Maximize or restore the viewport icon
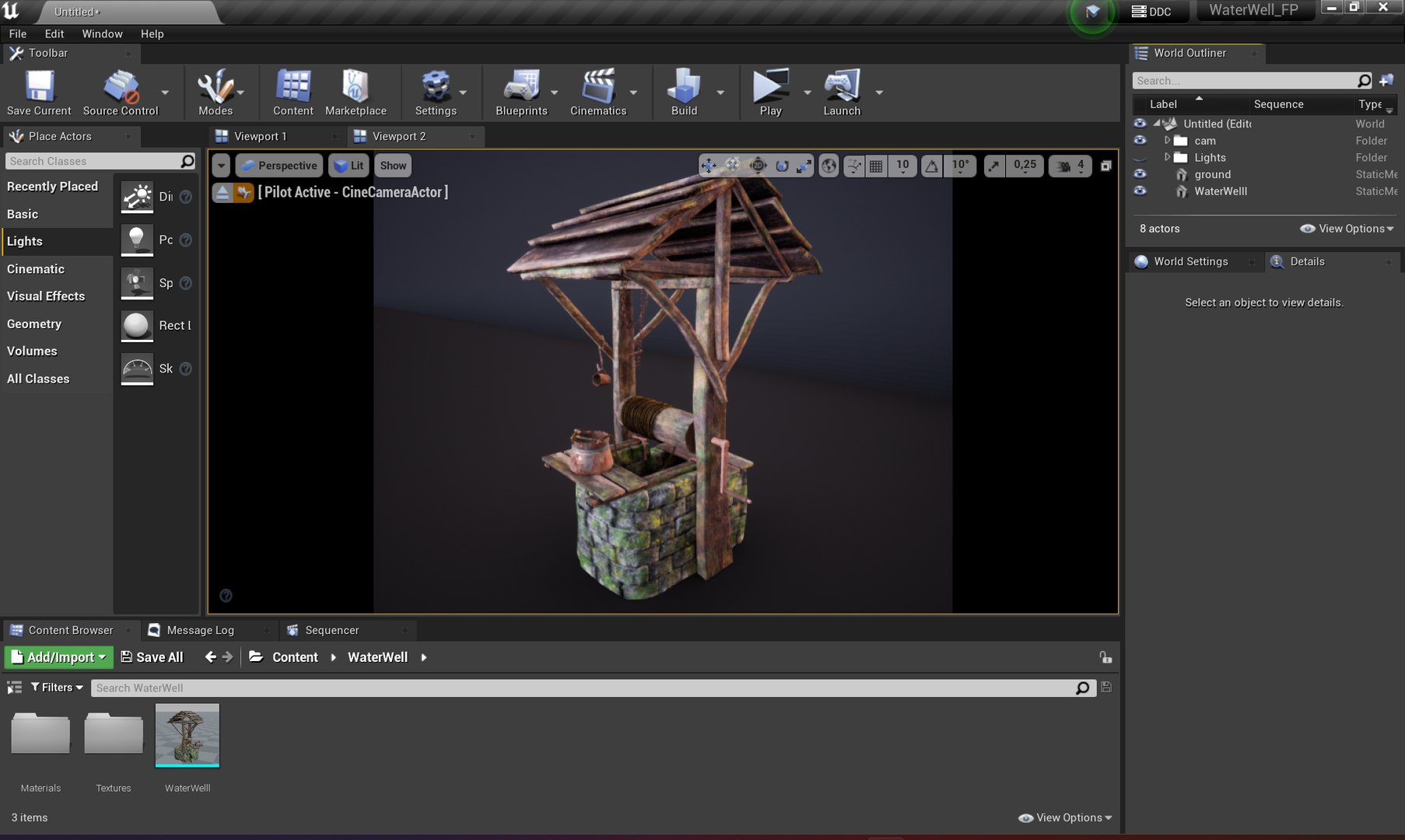The width and height of the screenshot is (1405, 840). click(1105, 166)
